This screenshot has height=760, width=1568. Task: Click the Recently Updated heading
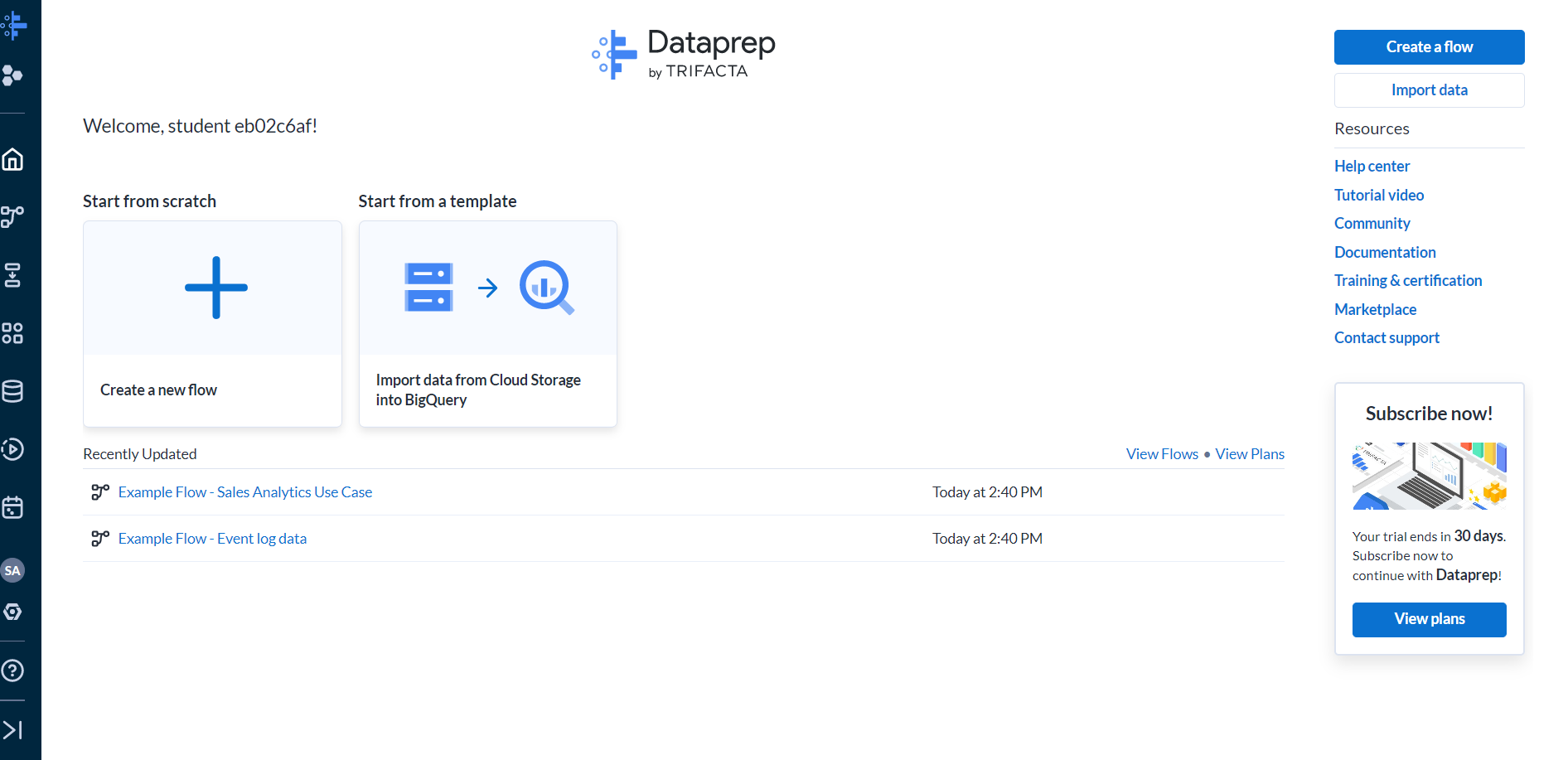(140, 454)
